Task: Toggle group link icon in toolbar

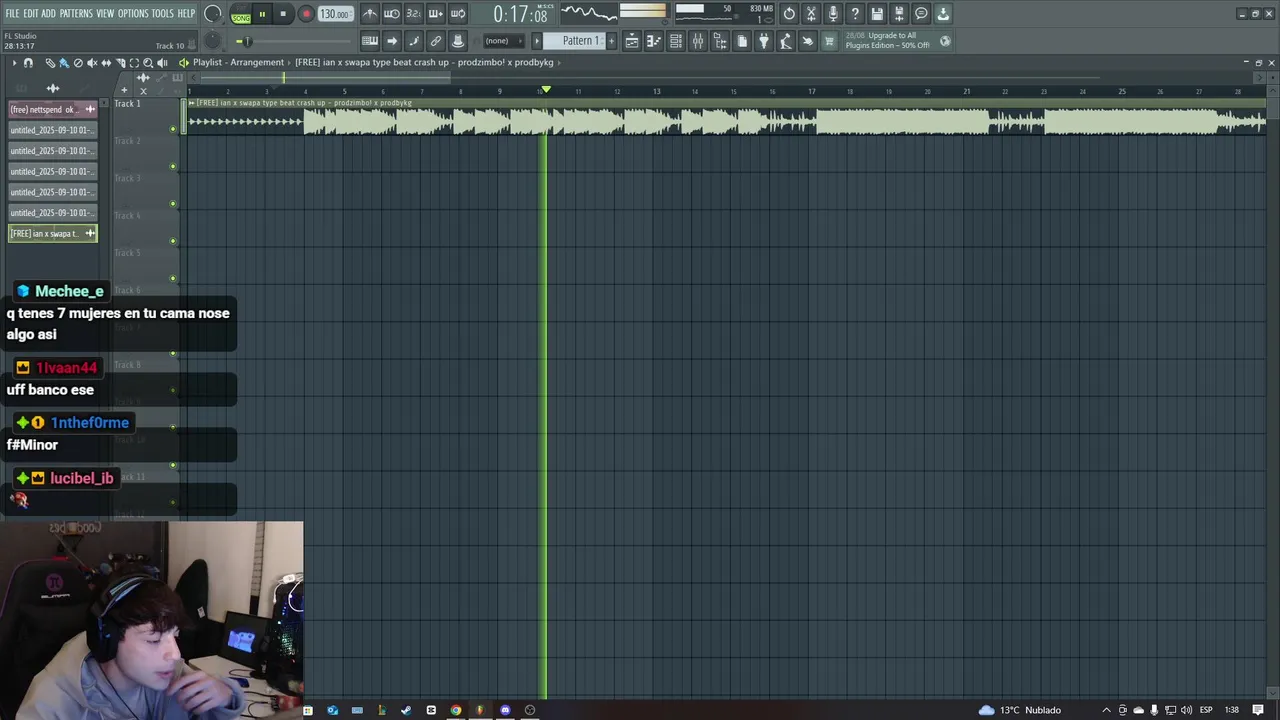Action: click(x=436, y=41)
